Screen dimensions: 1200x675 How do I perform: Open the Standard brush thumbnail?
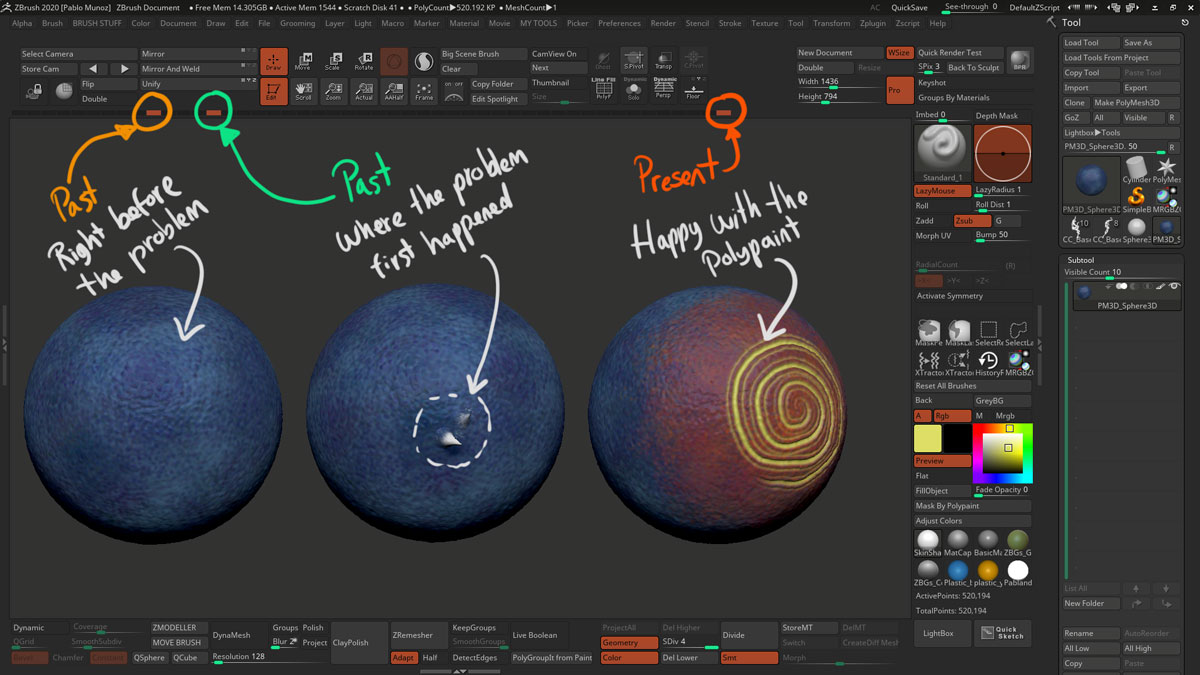(x=942, y=152)
